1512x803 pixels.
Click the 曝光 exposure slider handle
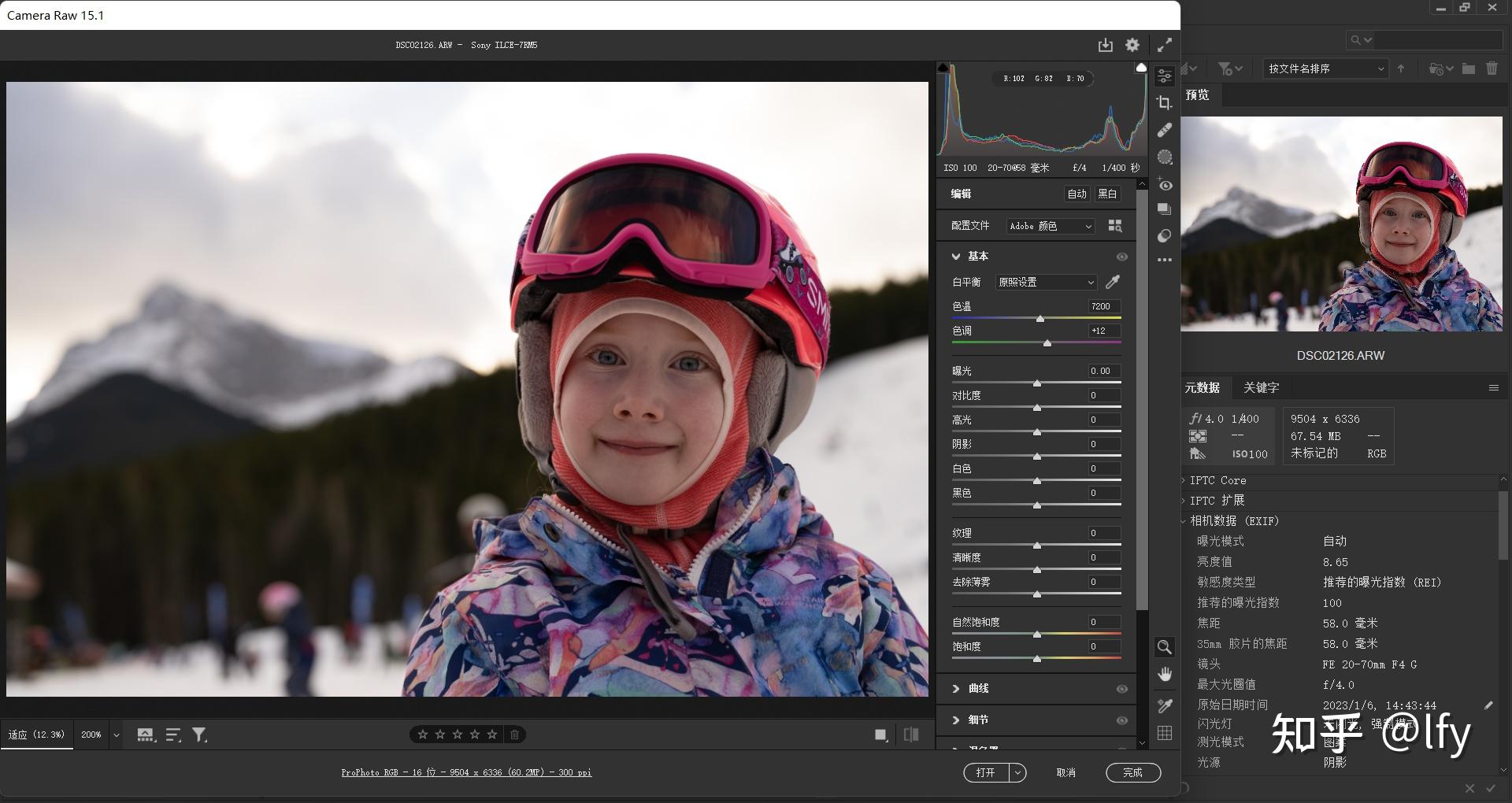pos(1037,383)
